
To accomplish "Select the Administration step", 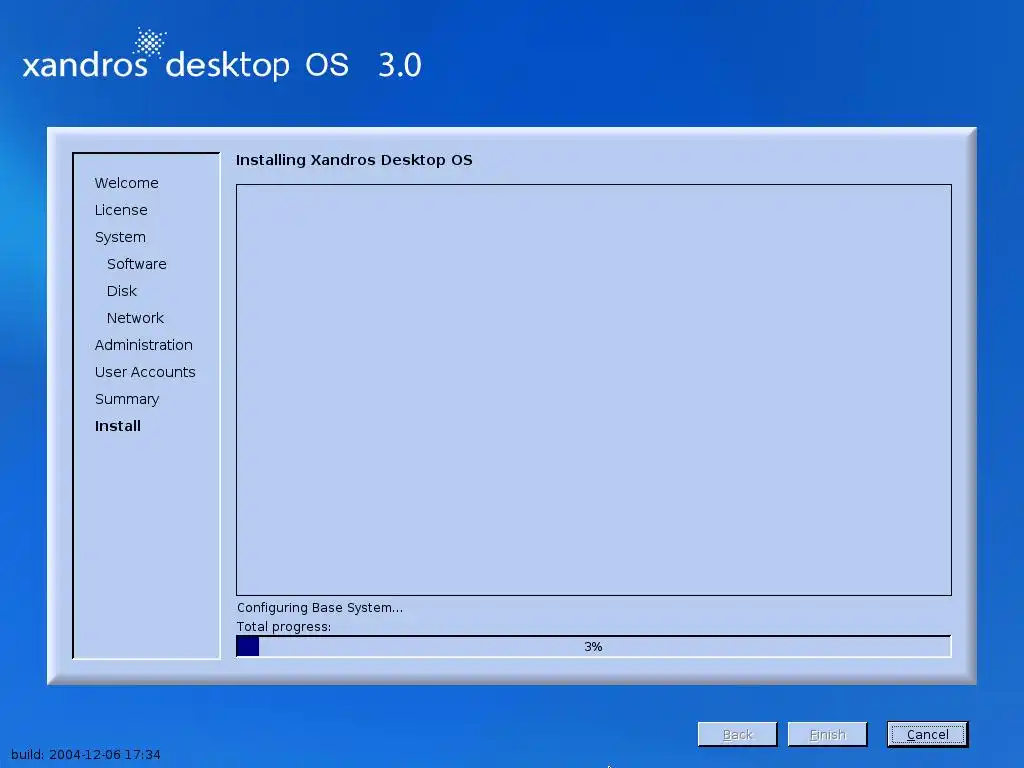I will point(144,345).
